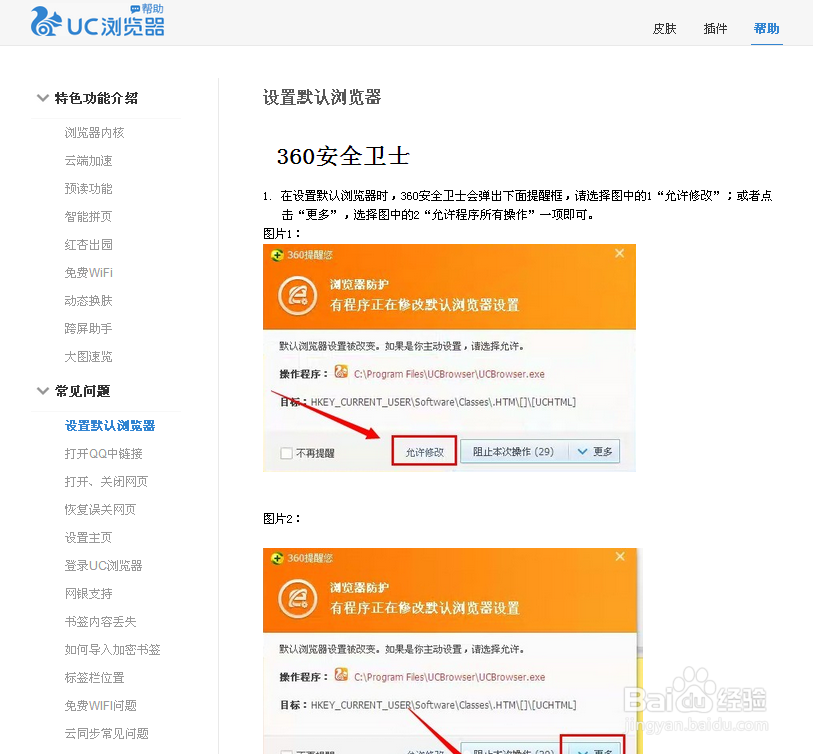Open 网银支持 help topic

click(x=88, y=594)
